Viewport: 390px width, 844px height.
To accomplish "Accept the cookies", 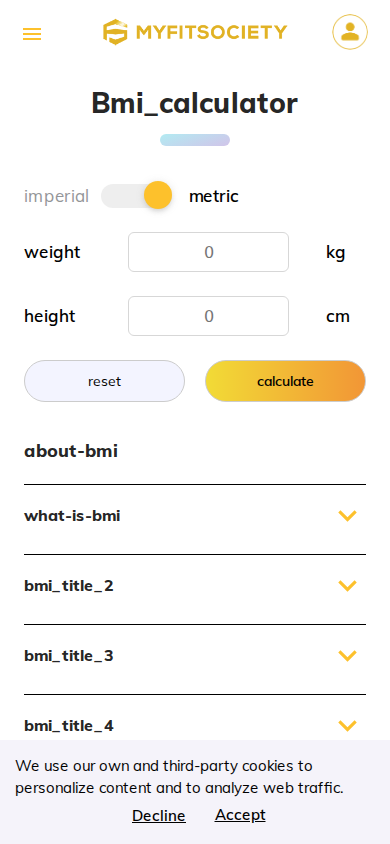I will (x=240, y=814).
